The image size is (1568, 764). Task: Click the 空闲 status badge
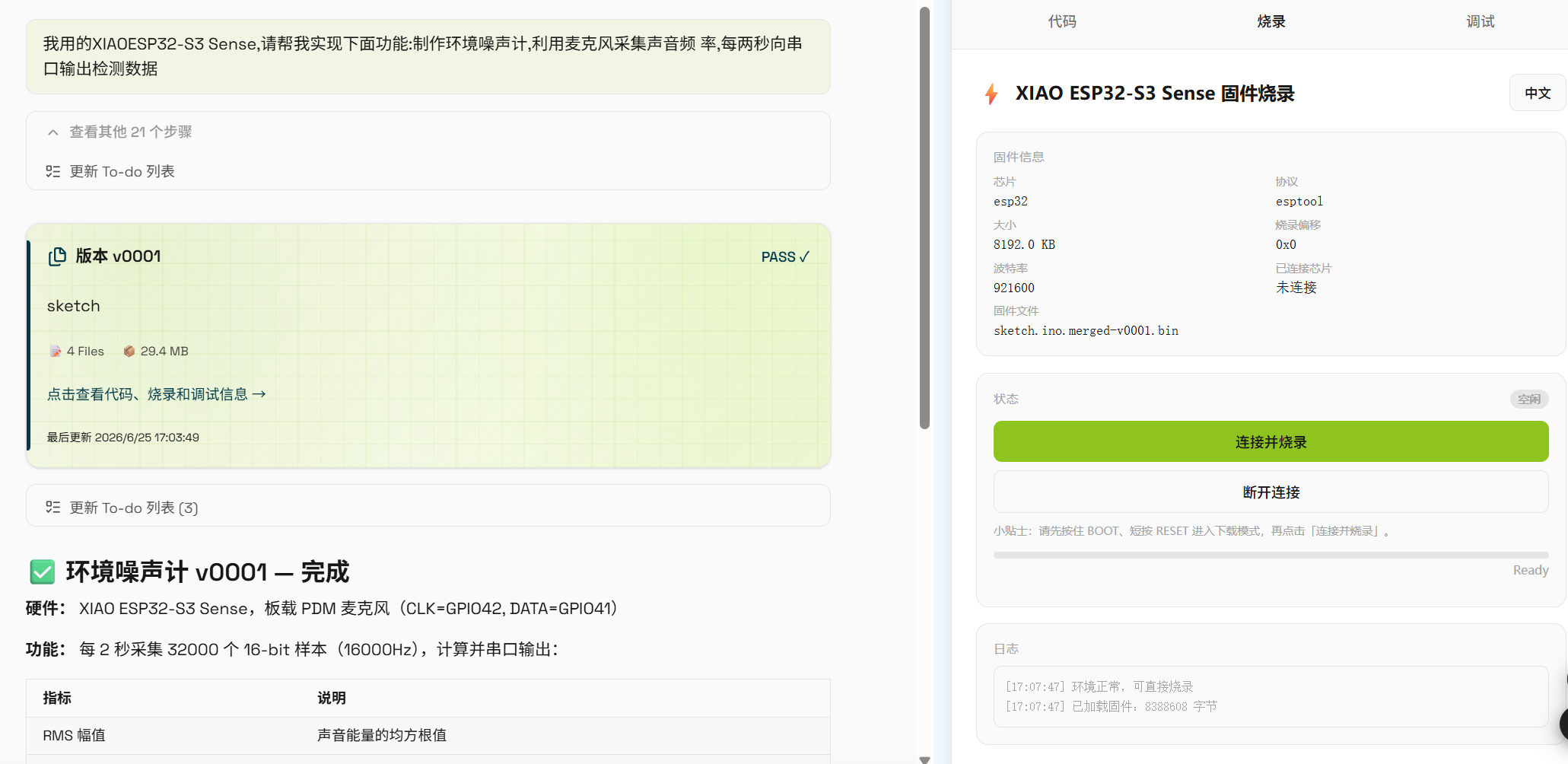click(x=1528, y=399)
